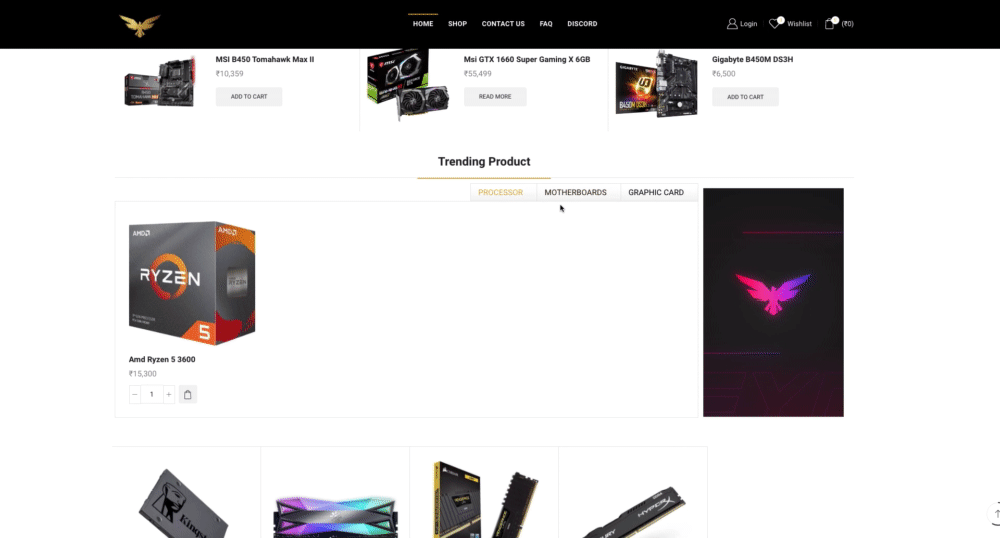Increase Ryzen quantity with plus button
Screen dimensions: 1000x538
coord(168,395)
